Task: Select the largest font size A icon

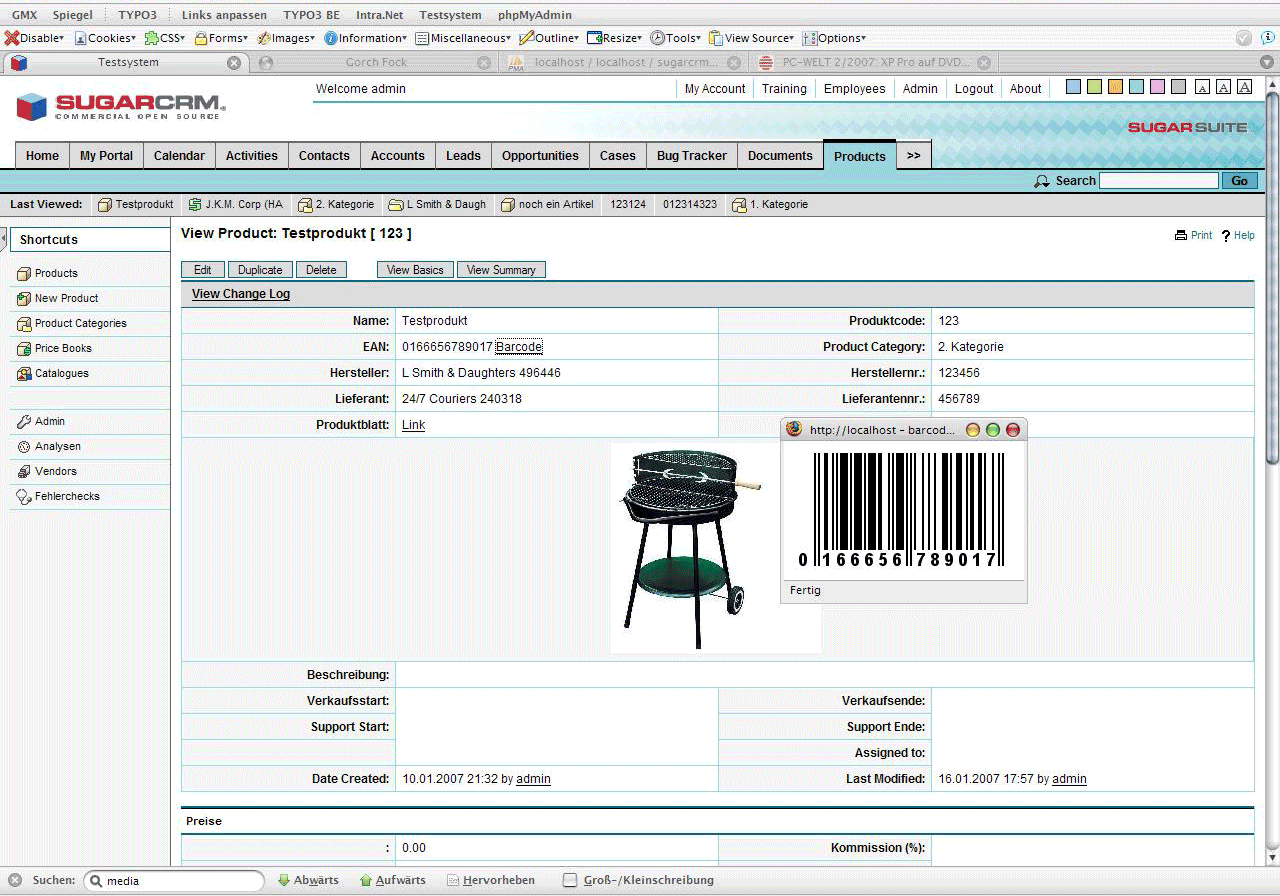Action: (1245, 87)
